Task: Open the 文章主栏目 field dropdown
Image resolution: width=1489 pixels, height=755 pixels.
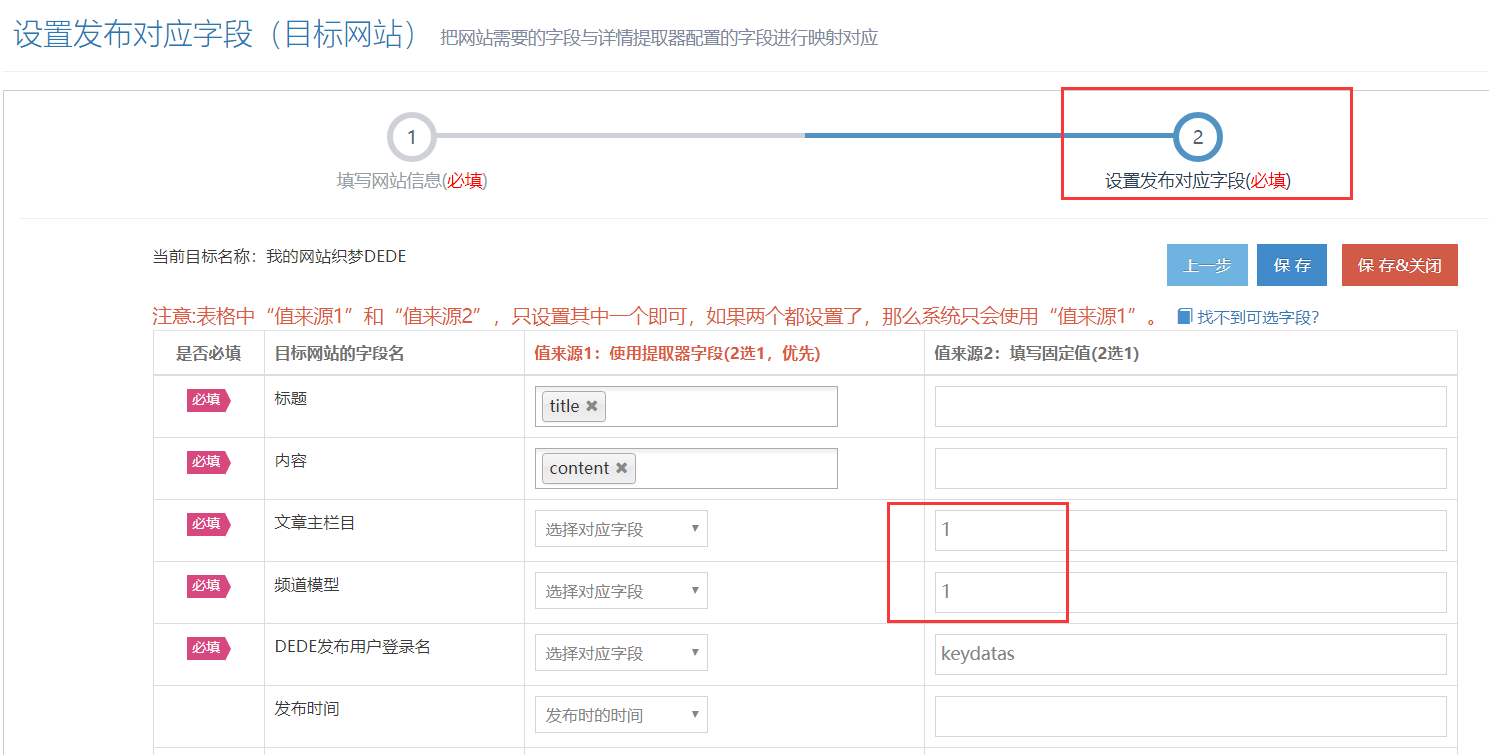Action: [x=621, y=529]
